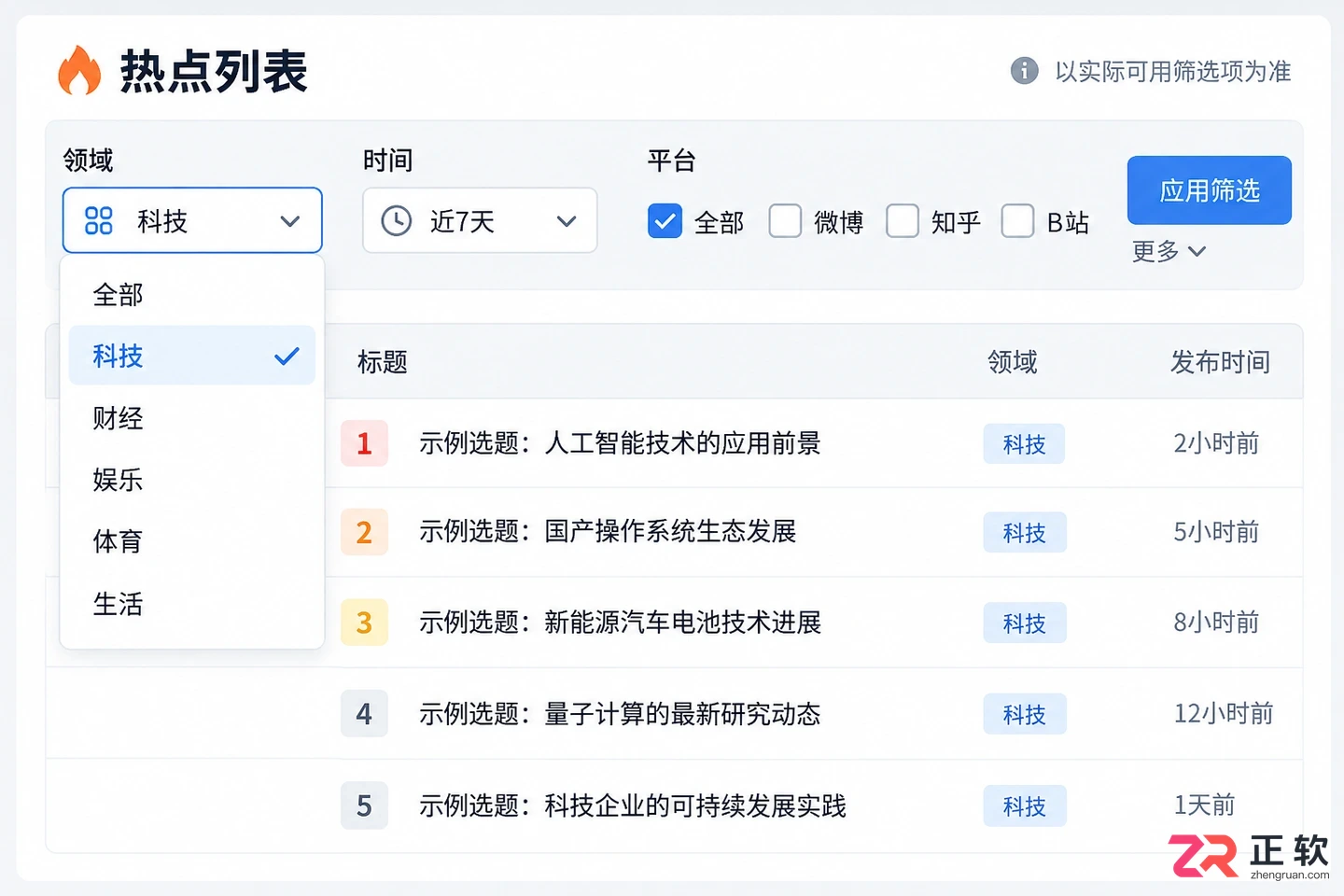Click the 发布时间 column header
The image size is (1344, 896).
click(x=1220, y=362)
